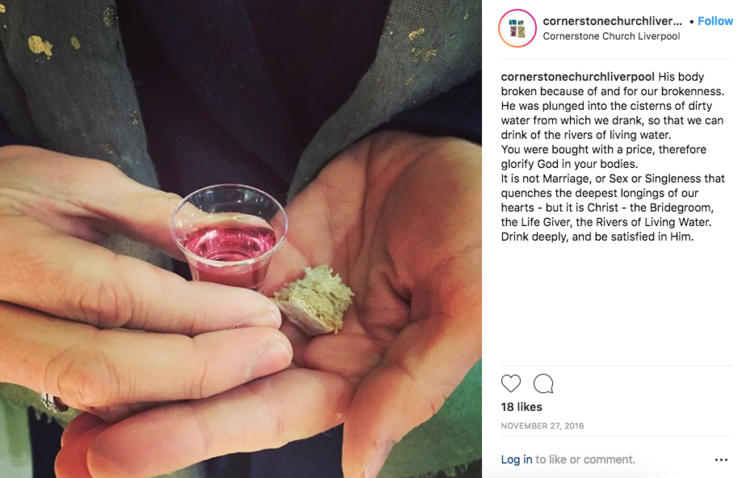Screen dimensions: 750x478
Task: Follow the cornerstonechurchliverpool account
Action: coord(715,21)
